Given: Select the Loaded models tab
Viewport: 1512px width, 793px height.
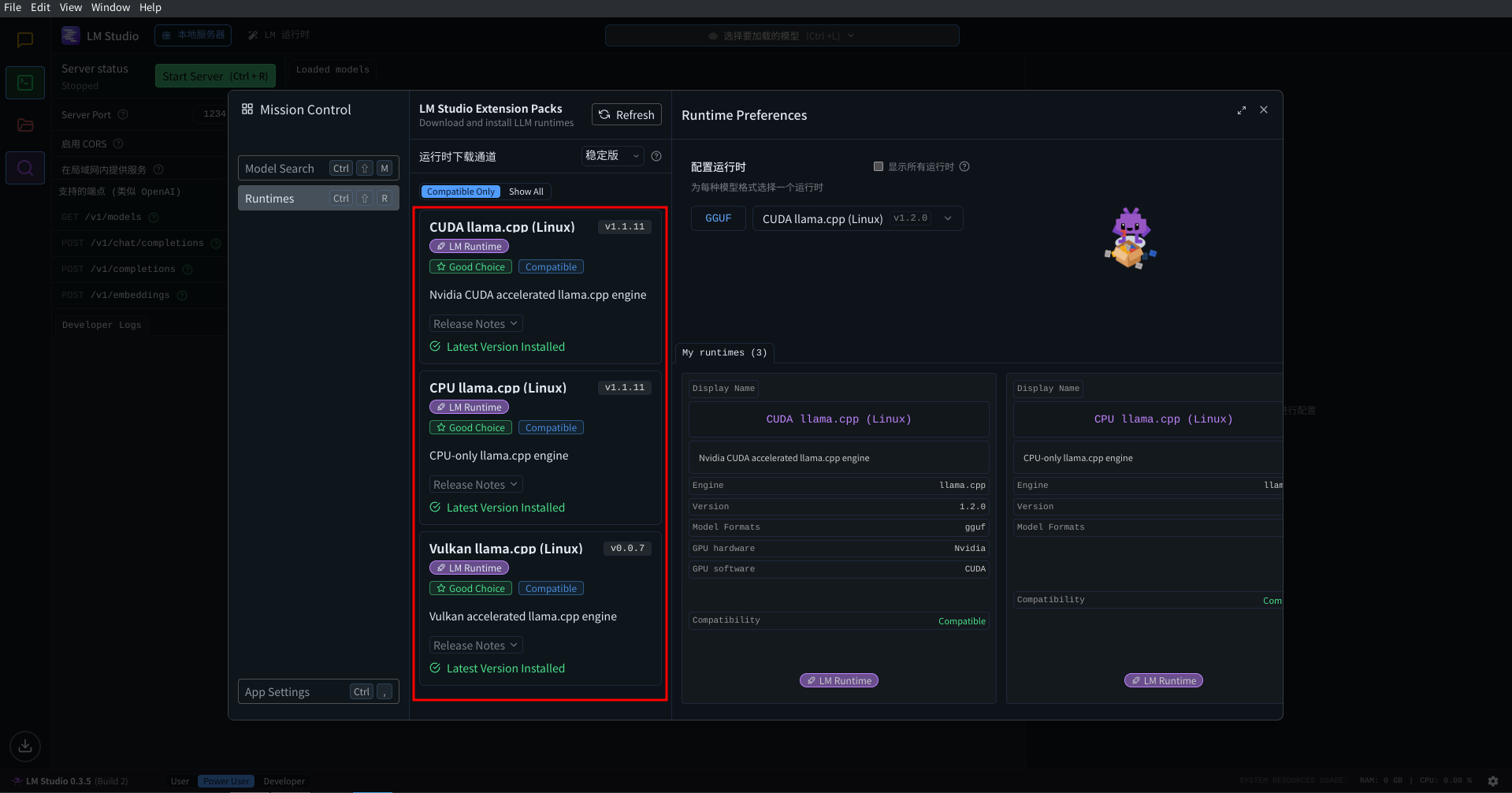Looking at the screenshot, I should (x=332, y=69).
